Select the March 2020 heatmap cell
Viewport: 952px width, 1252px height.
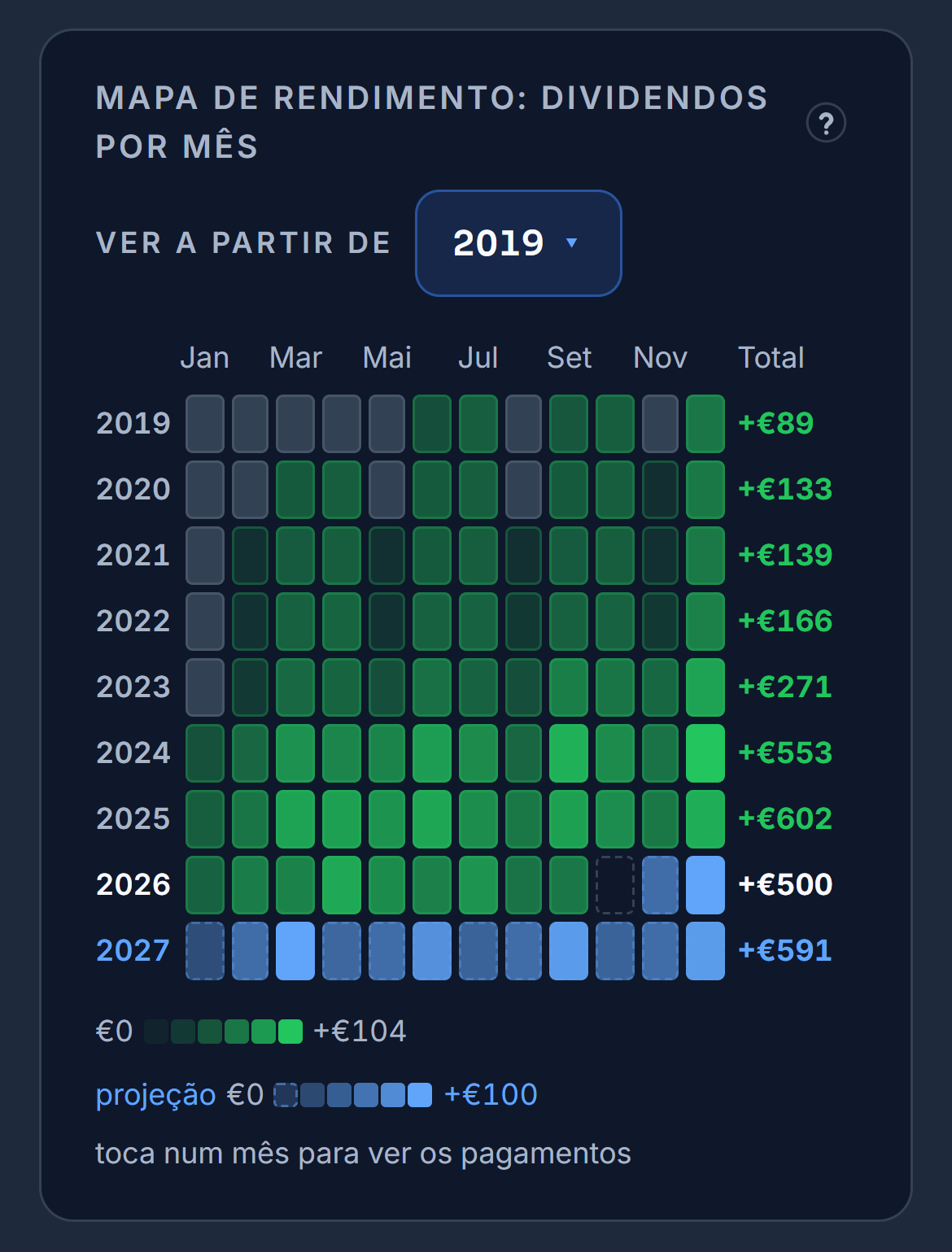pos(295,490)
